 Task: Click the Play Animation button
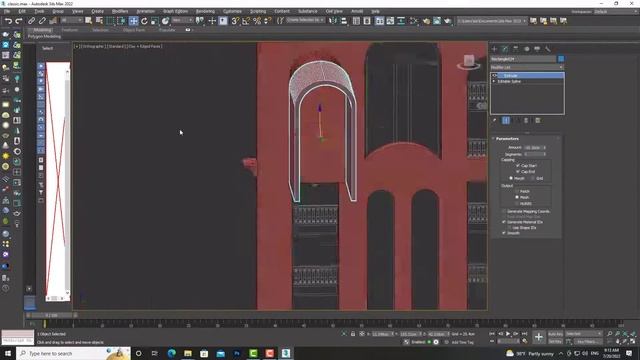coord(508,334)
